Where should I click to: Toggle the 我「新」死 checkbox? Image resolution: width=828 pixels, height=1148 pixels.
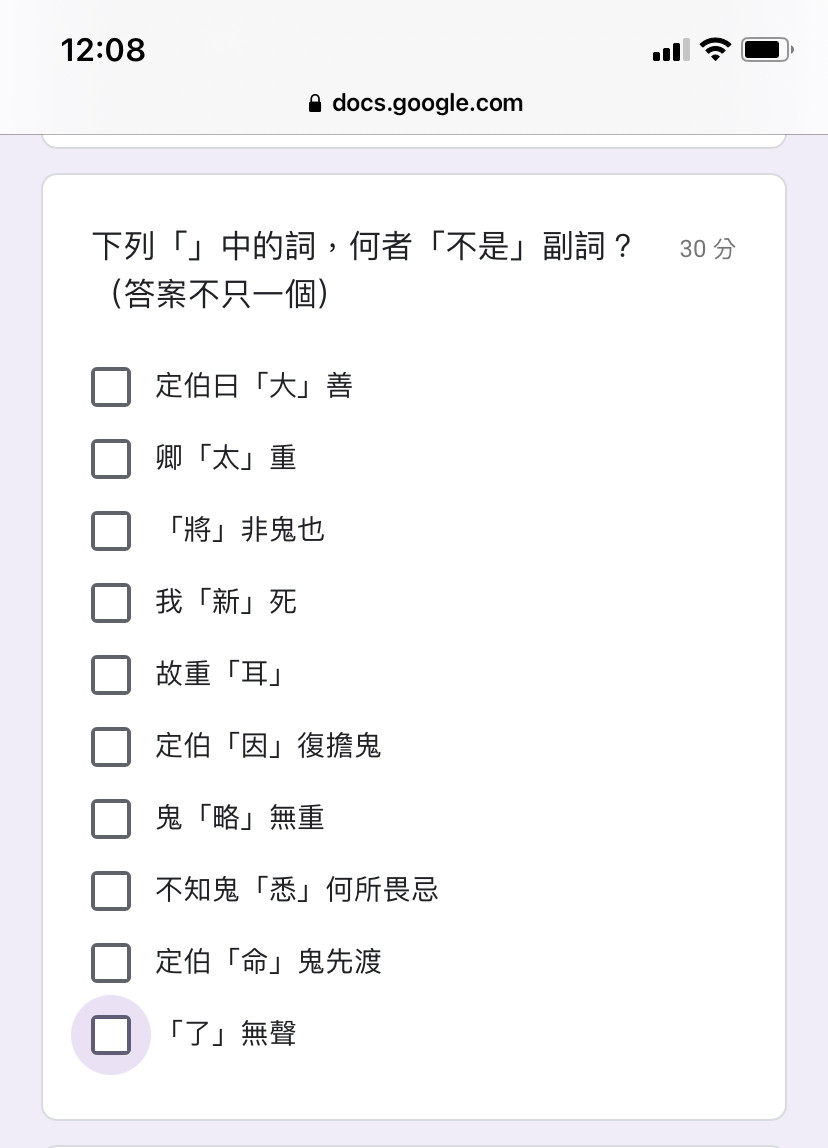pos(111,603)
